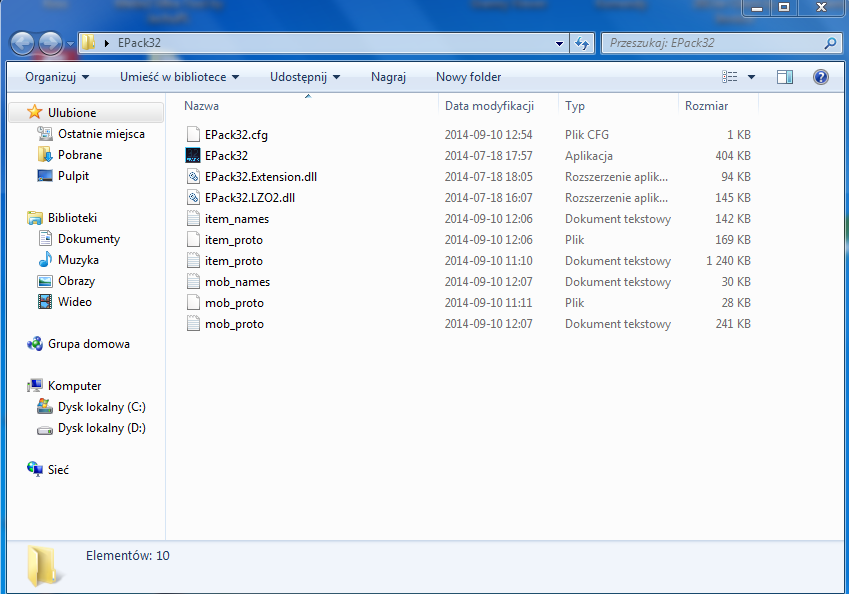This screenshot has width=849, height=594.
Task: Select the 169 KB item_proto file
Action: coord(233,240)
